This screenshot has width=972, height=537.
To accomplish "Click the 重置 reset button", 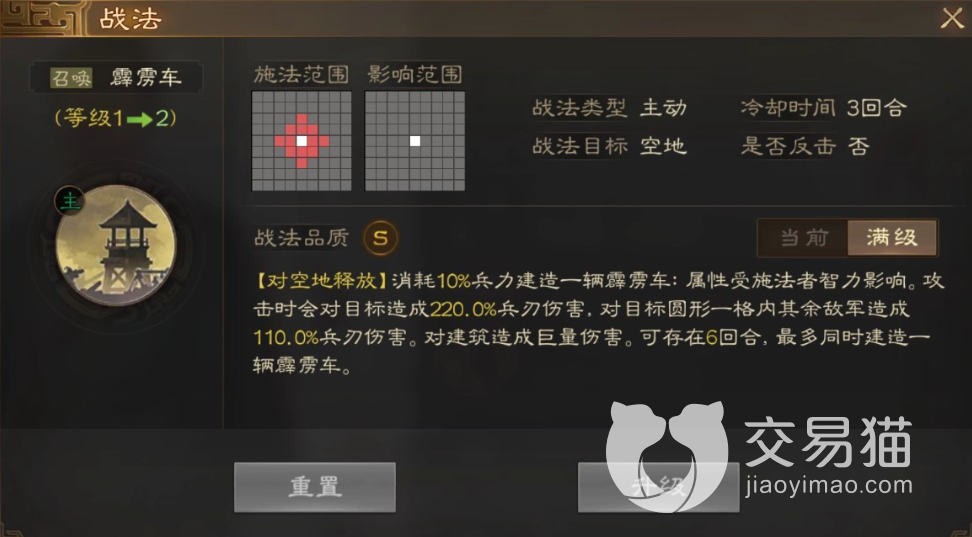I will click(x=315, y=487).
